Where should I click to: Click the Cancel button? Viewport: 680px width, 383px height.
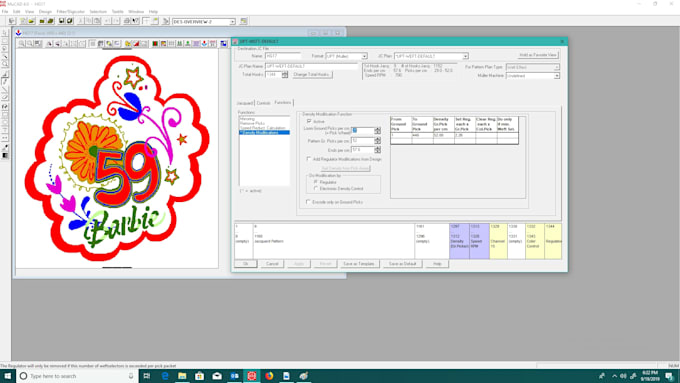point(272,264)
